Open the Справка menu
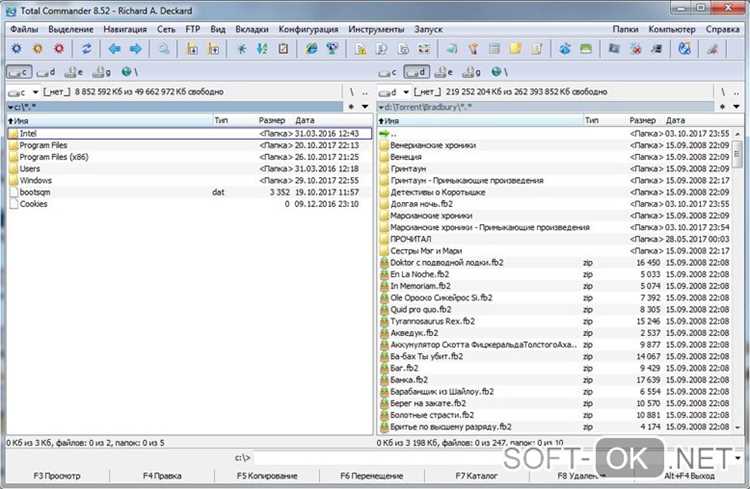 point(722,29)
